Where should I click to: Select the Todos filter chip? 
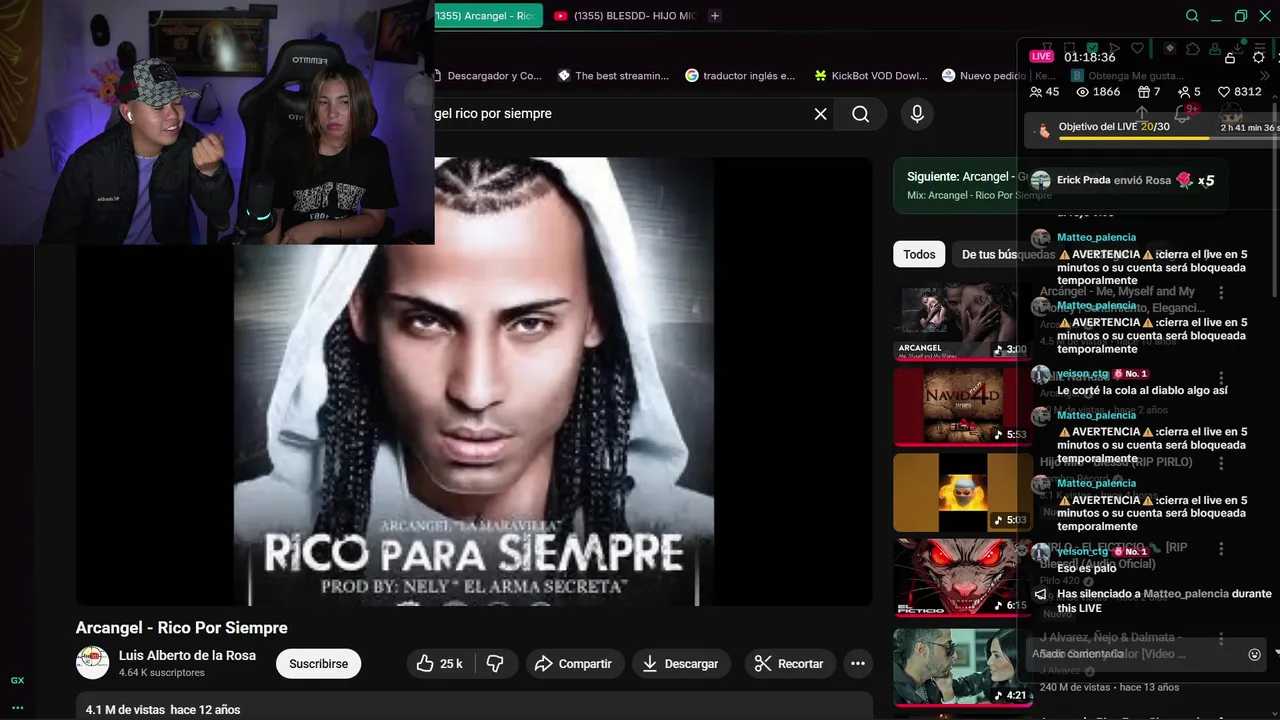[x=919, y=255]
